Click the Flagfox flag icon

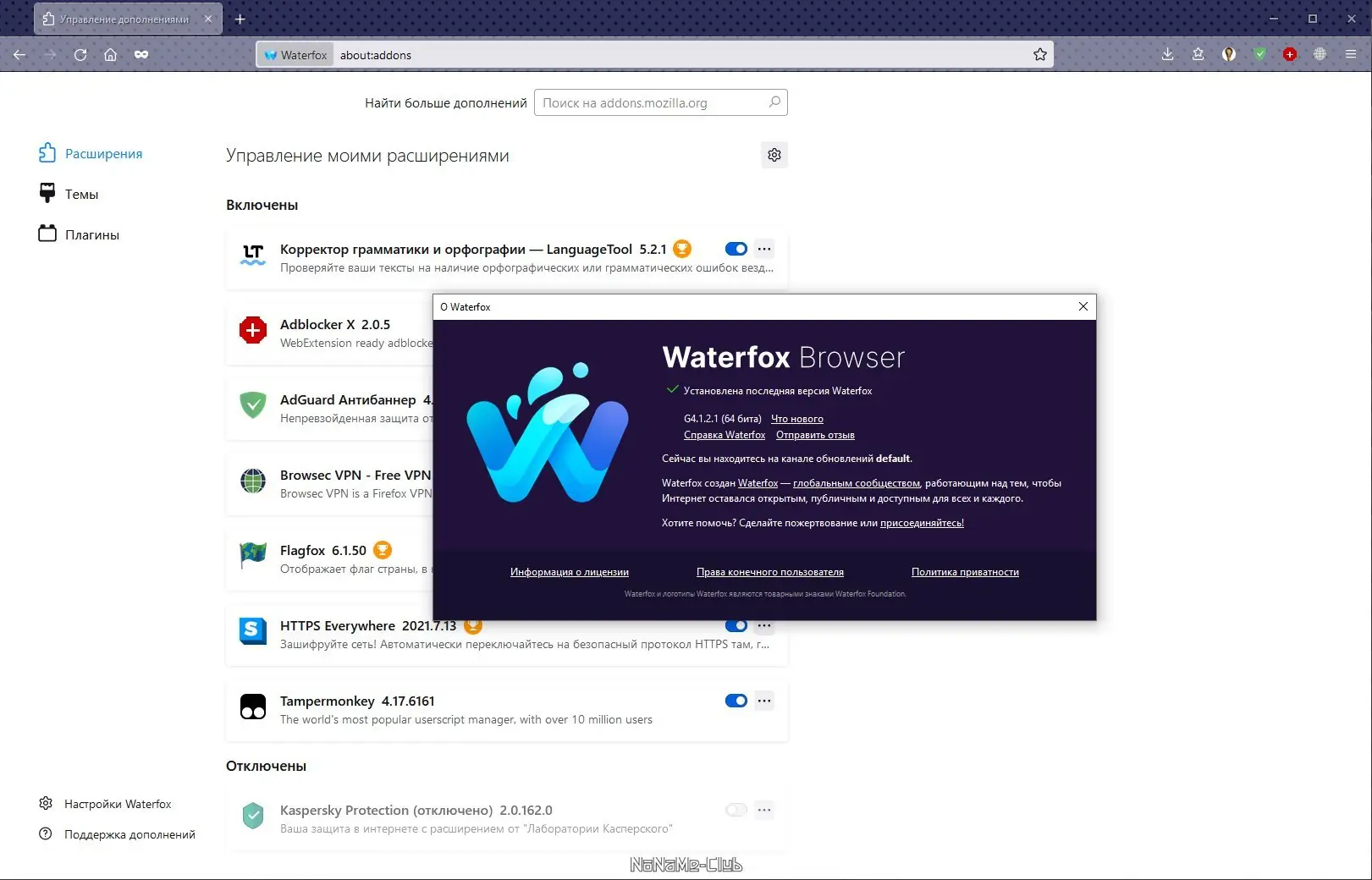coord(253,556)
